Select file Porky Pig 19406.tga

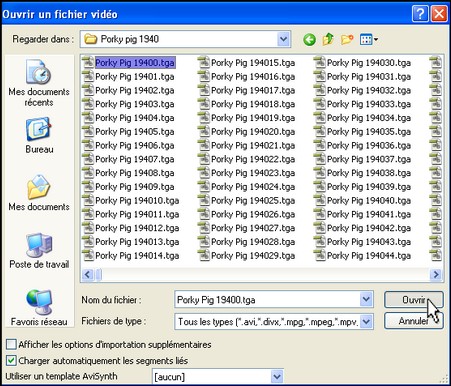click(135, 145)
